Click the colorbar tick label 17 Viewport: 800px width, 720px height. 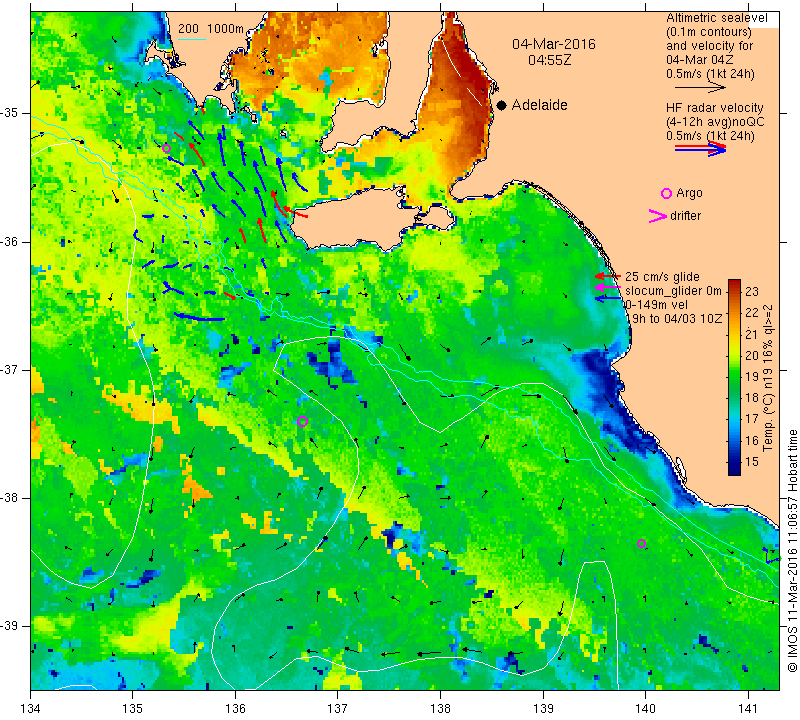(x=752, y=419)
